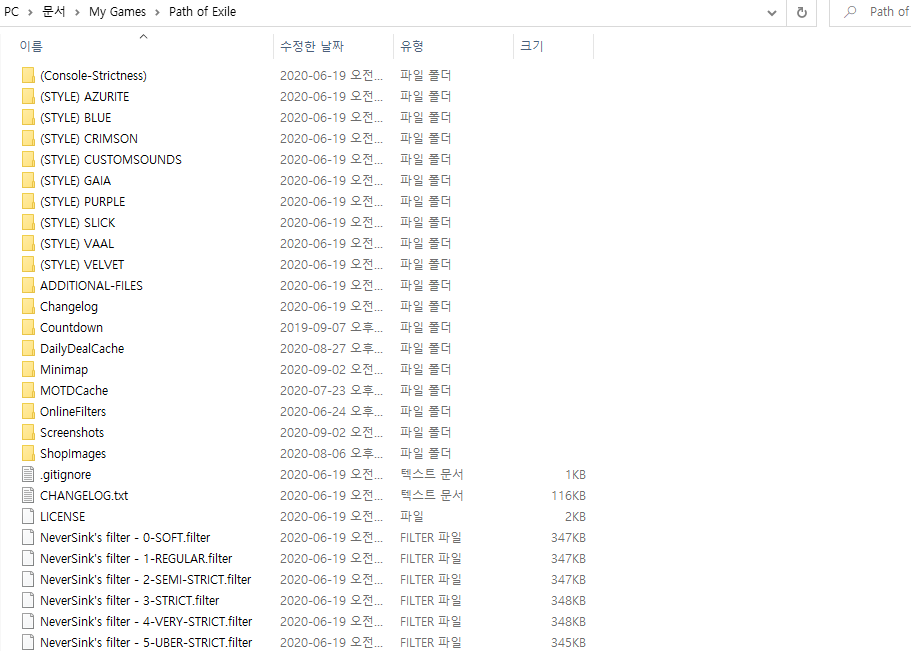
Task: Select the (STYLE) SLICK folder icon
Action: (x=28, y=223)
